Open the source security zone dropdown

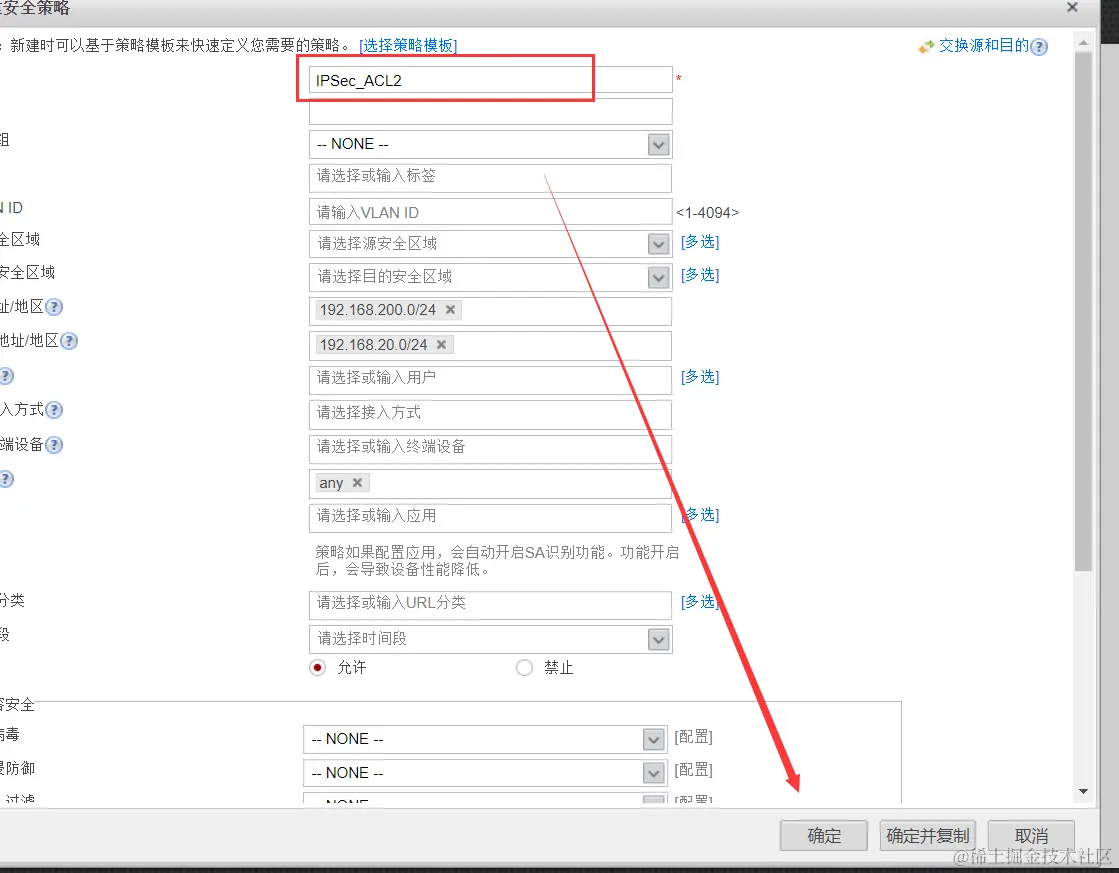pyautogui.click(x=491, y=244)
